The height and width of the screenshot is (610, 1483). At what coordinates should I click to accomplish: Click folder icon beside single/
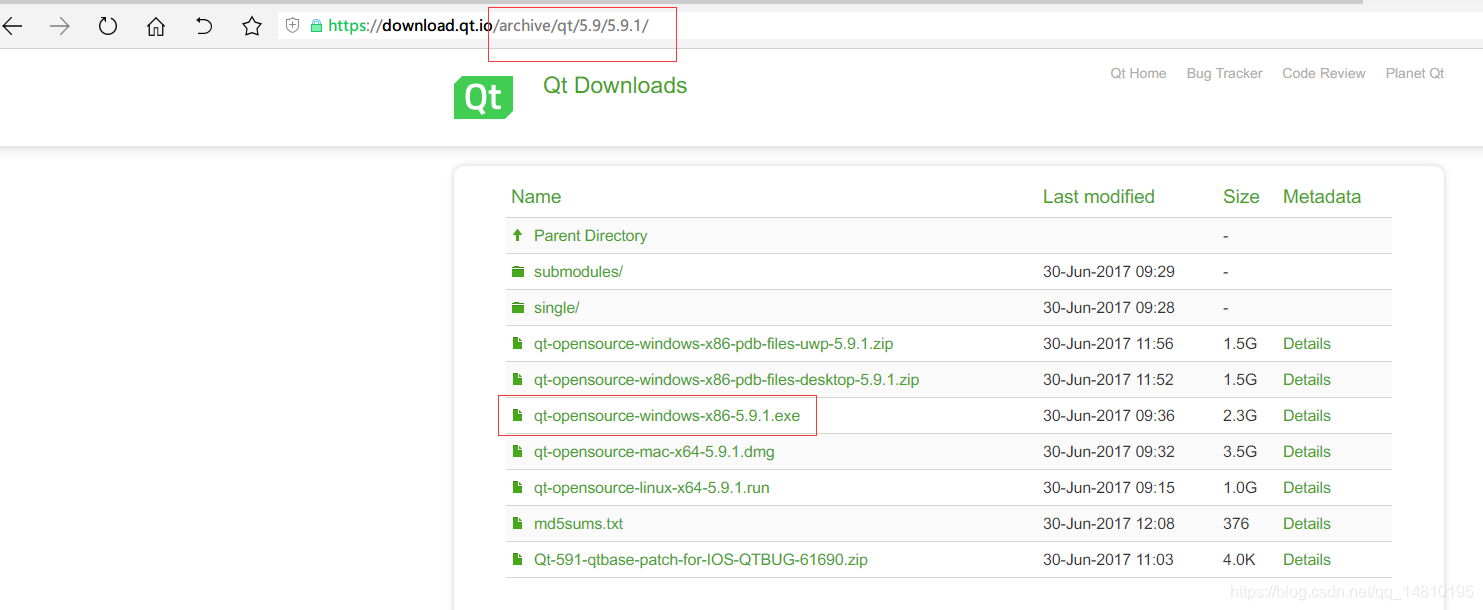(x=517, y=308)
